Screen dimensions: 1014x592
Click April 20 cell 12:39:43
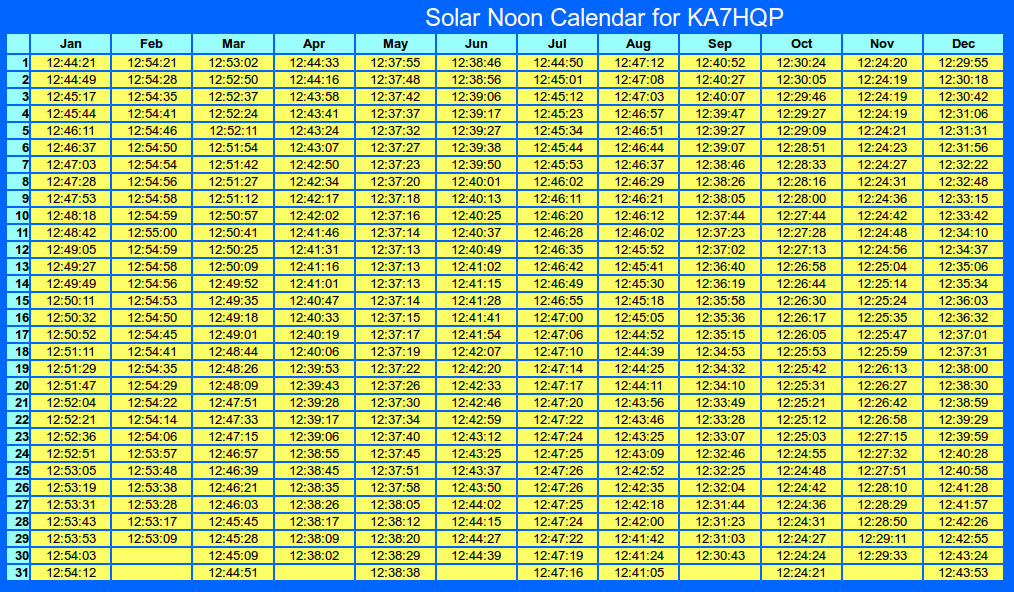(314, 386)
